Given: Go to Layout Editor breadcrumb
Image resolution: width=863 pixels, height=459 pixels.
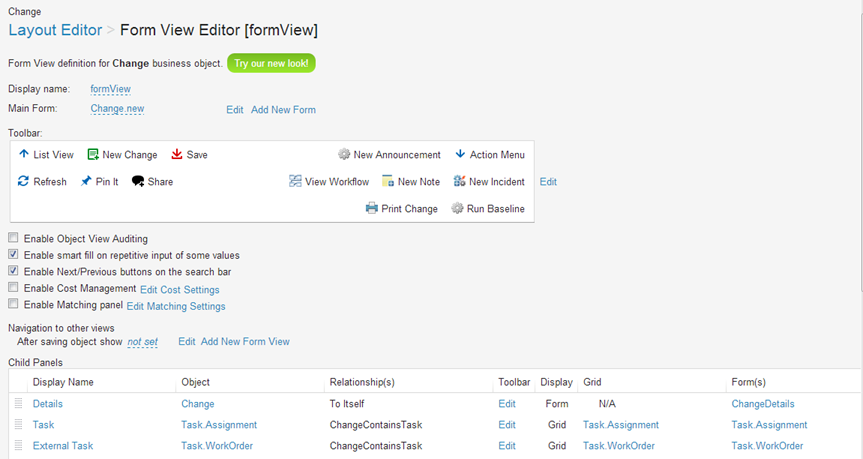Looking at the screenshot, I should 55,30.
